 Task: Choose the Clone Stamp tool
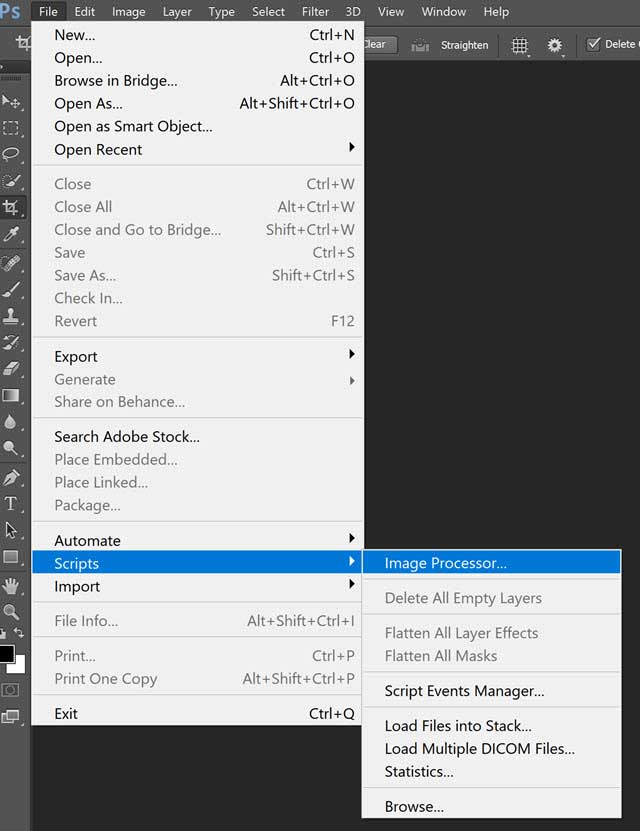(x=12, y=314)
